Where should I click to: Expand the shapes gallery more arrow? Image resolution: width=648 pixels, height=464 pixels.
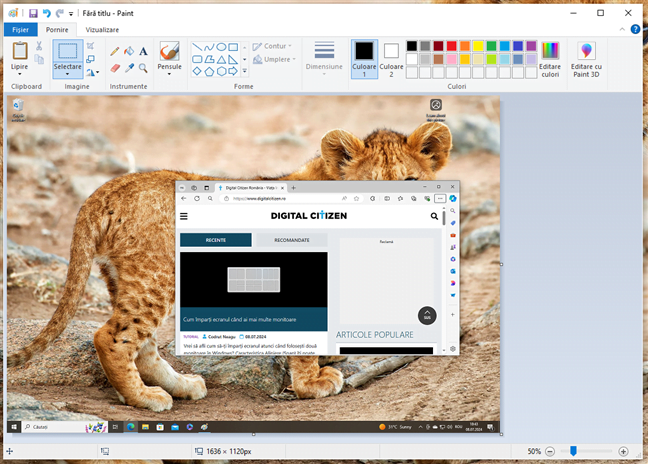coord(245,71)
